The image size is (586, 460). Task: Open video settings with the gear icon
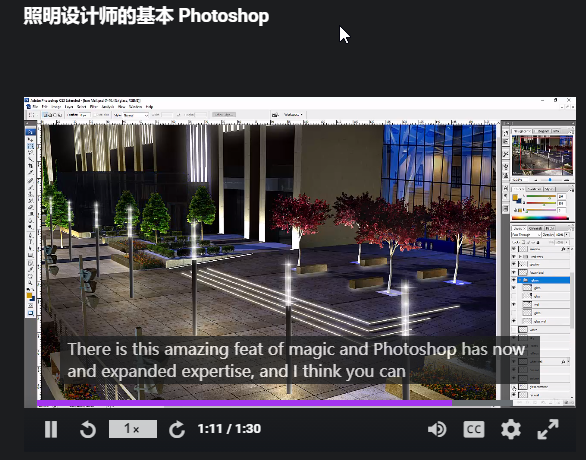[511, 429]
